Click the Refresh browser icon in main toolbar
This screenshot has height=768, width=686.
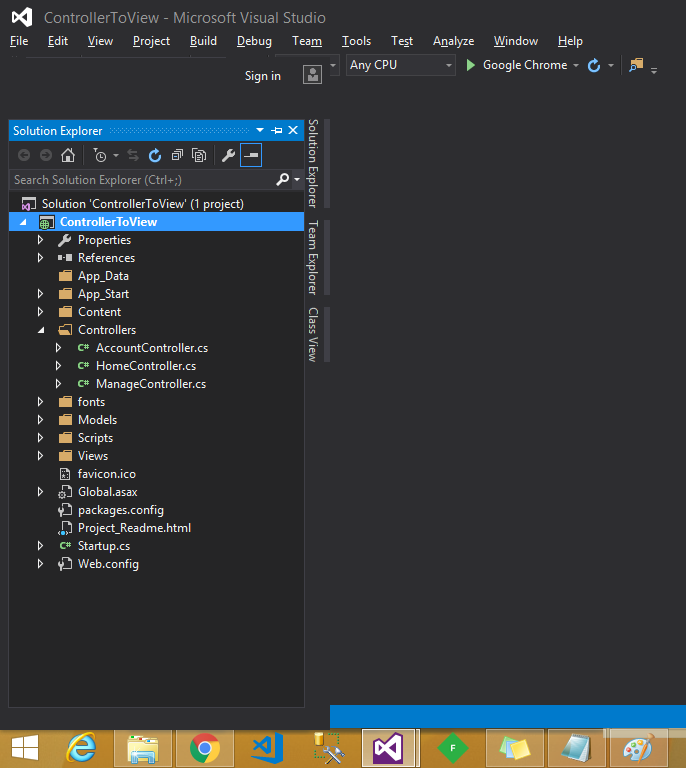(594, 65)
